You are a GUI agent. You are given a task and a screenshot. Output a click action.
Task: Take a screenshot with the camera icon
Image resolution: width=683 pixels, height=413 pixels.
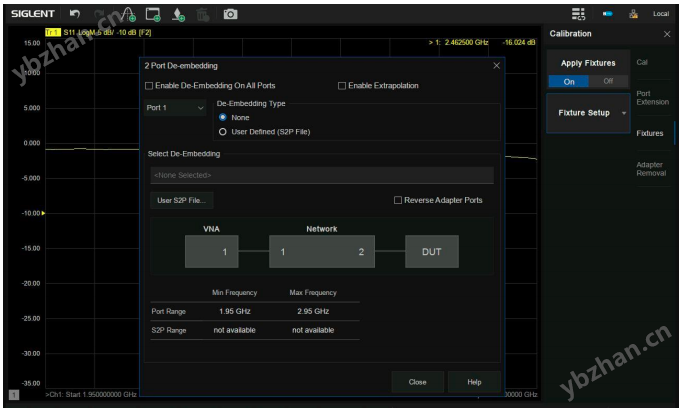tap(230, 14)
